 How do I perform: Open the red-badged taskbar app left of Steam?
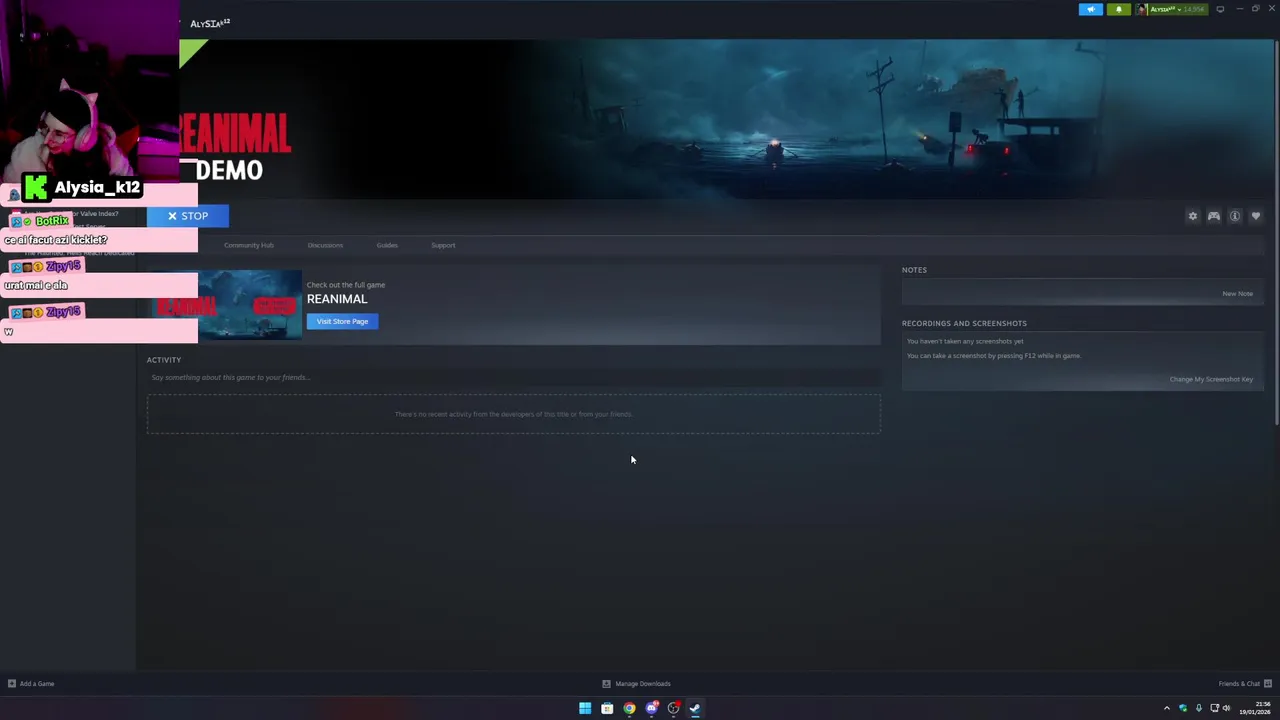coord(674,708)
